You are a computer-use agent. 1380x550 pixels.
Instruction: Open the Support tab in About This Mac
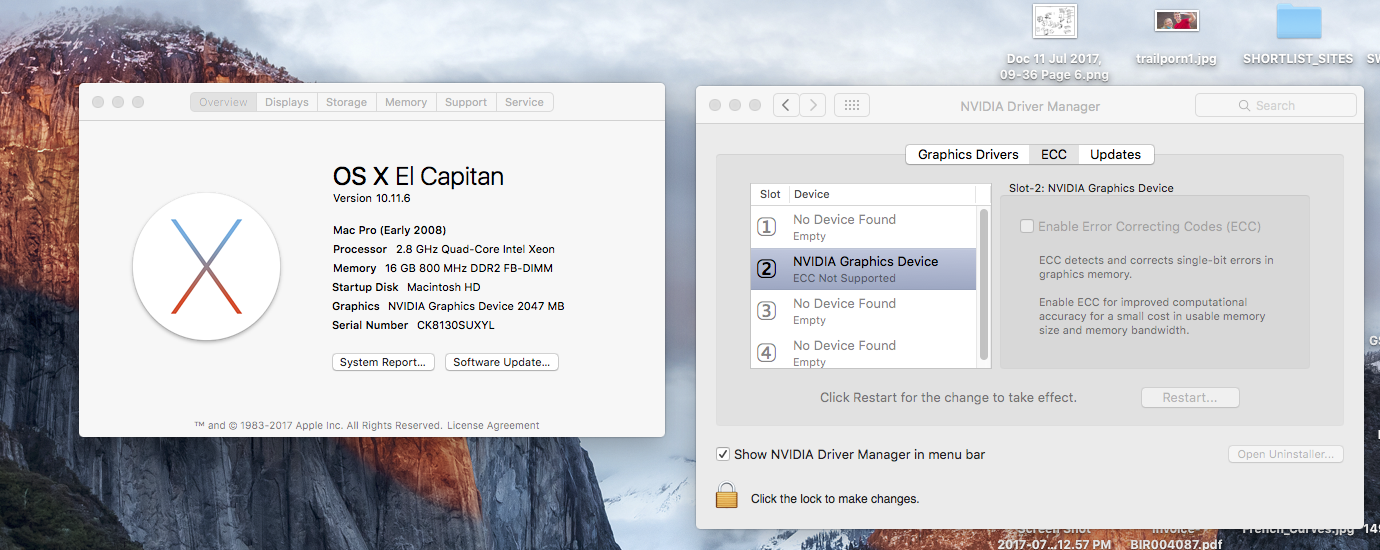click(x=466, y=102)
